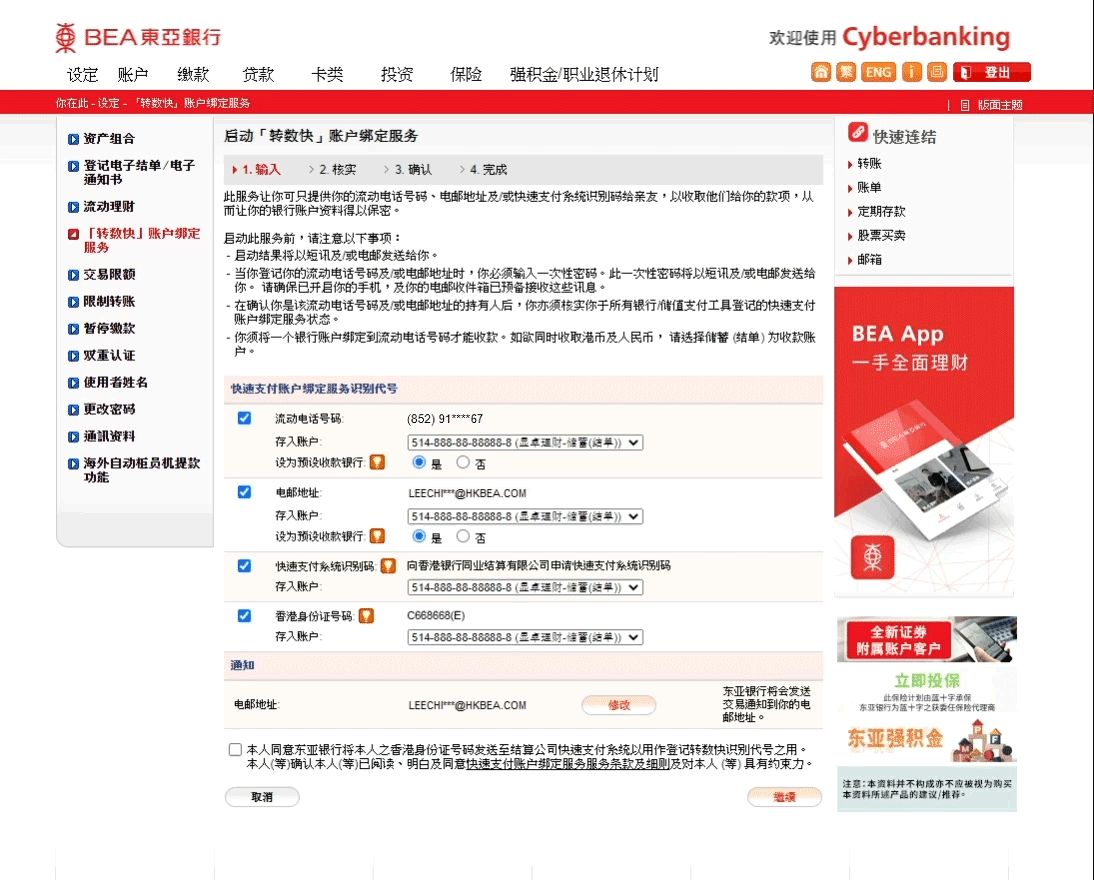Click the 全新证券附属账户客户 banner
This screenshot has width=1094, height=880.
927,639
